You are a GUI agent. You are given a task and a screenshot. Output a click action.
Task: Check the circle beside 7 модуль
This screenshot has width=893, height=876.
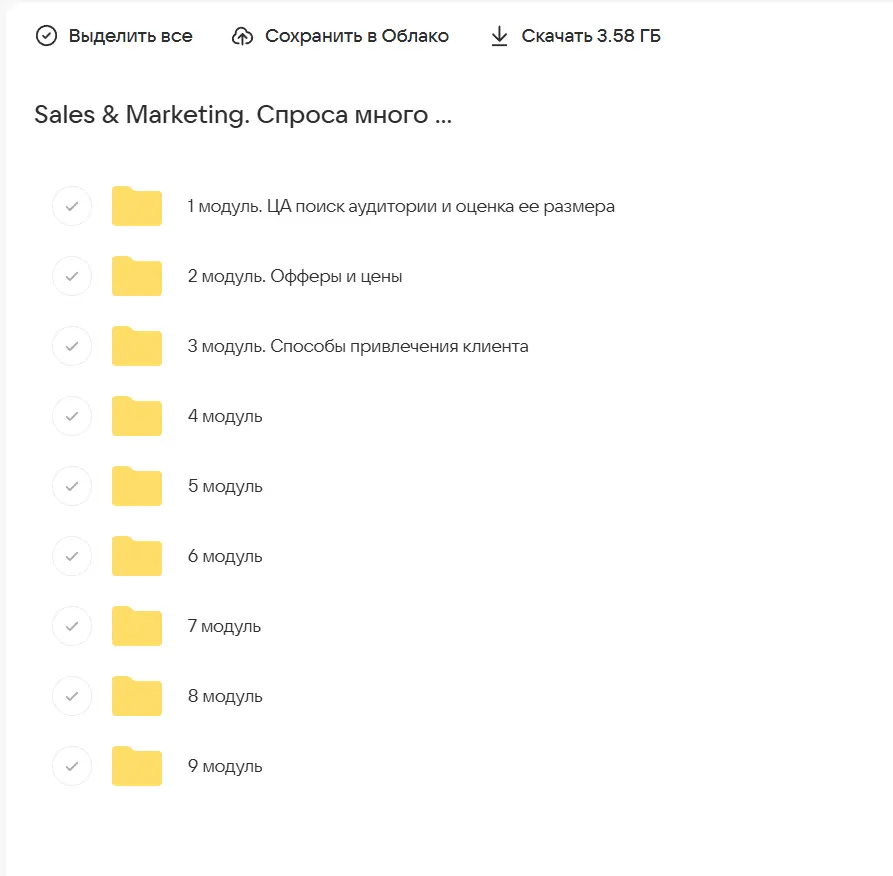click(x=71, y=626)
